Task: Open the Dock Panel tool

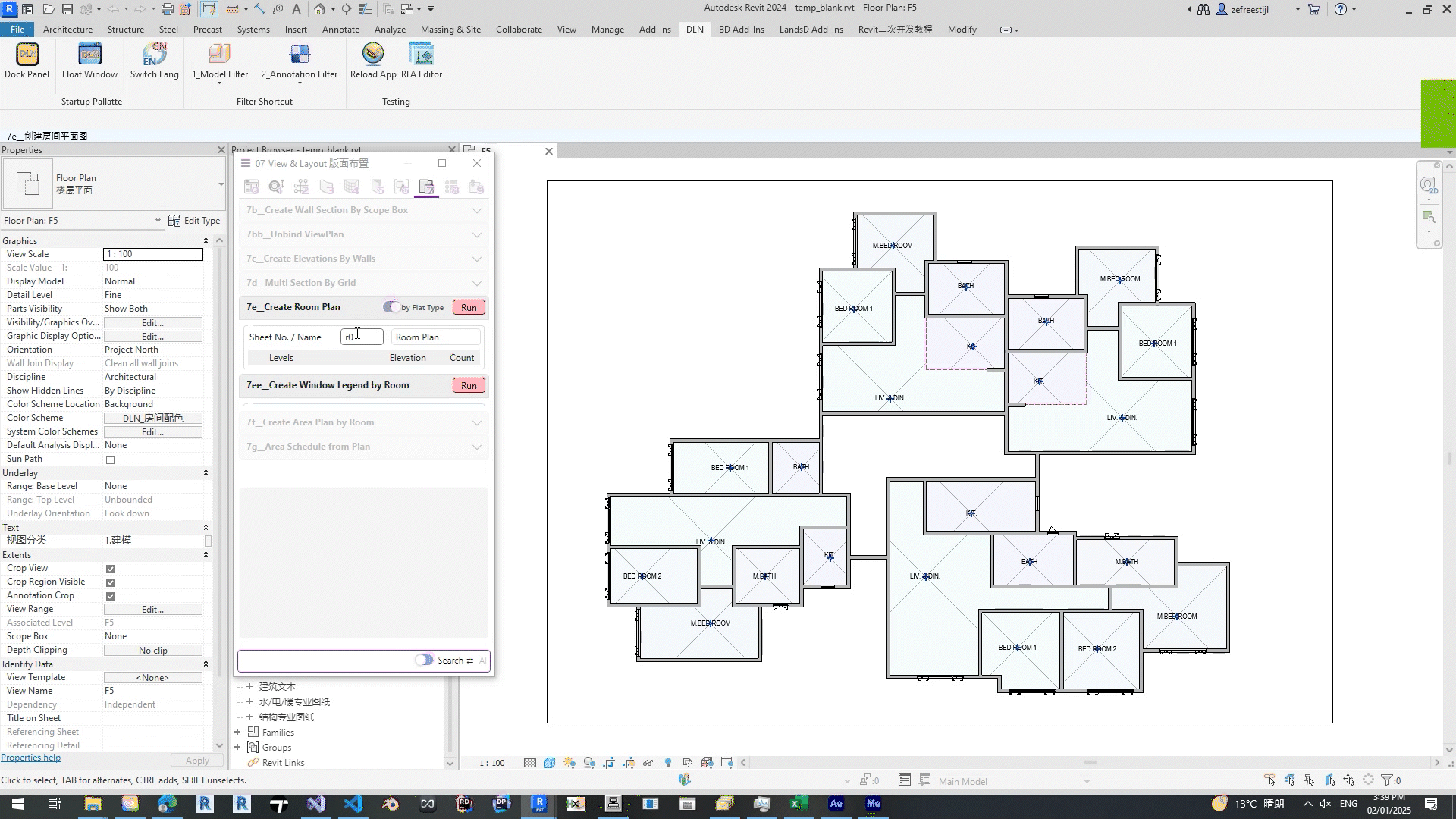Action: [x=27, y=61]
